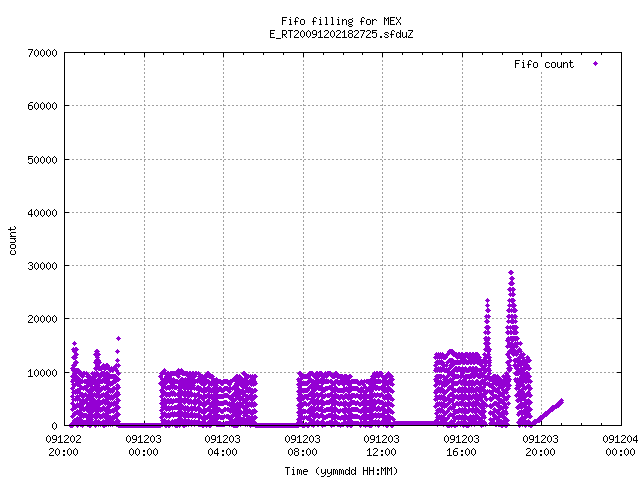
Task: Click the 60000 y-axis tick label
Action: coord(42,107)
